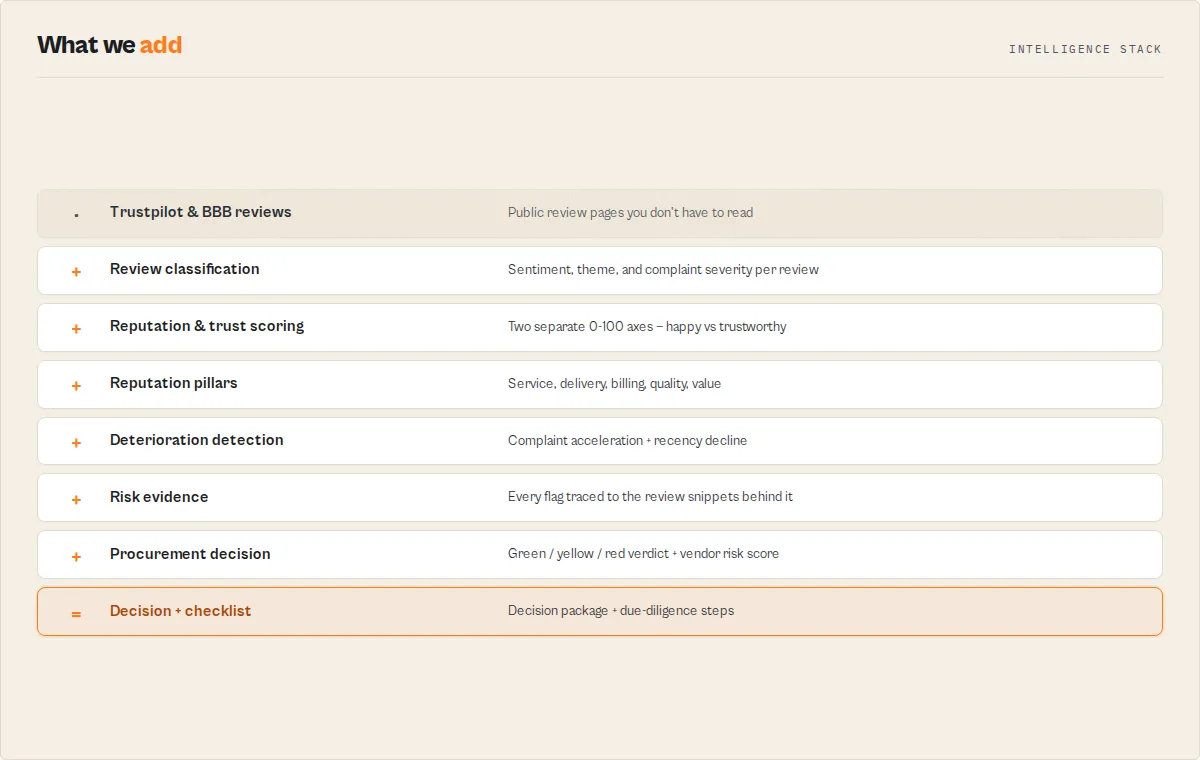Select the Reputation & trust scoring title
1200x760 pixels.
[x=207, y=326]
